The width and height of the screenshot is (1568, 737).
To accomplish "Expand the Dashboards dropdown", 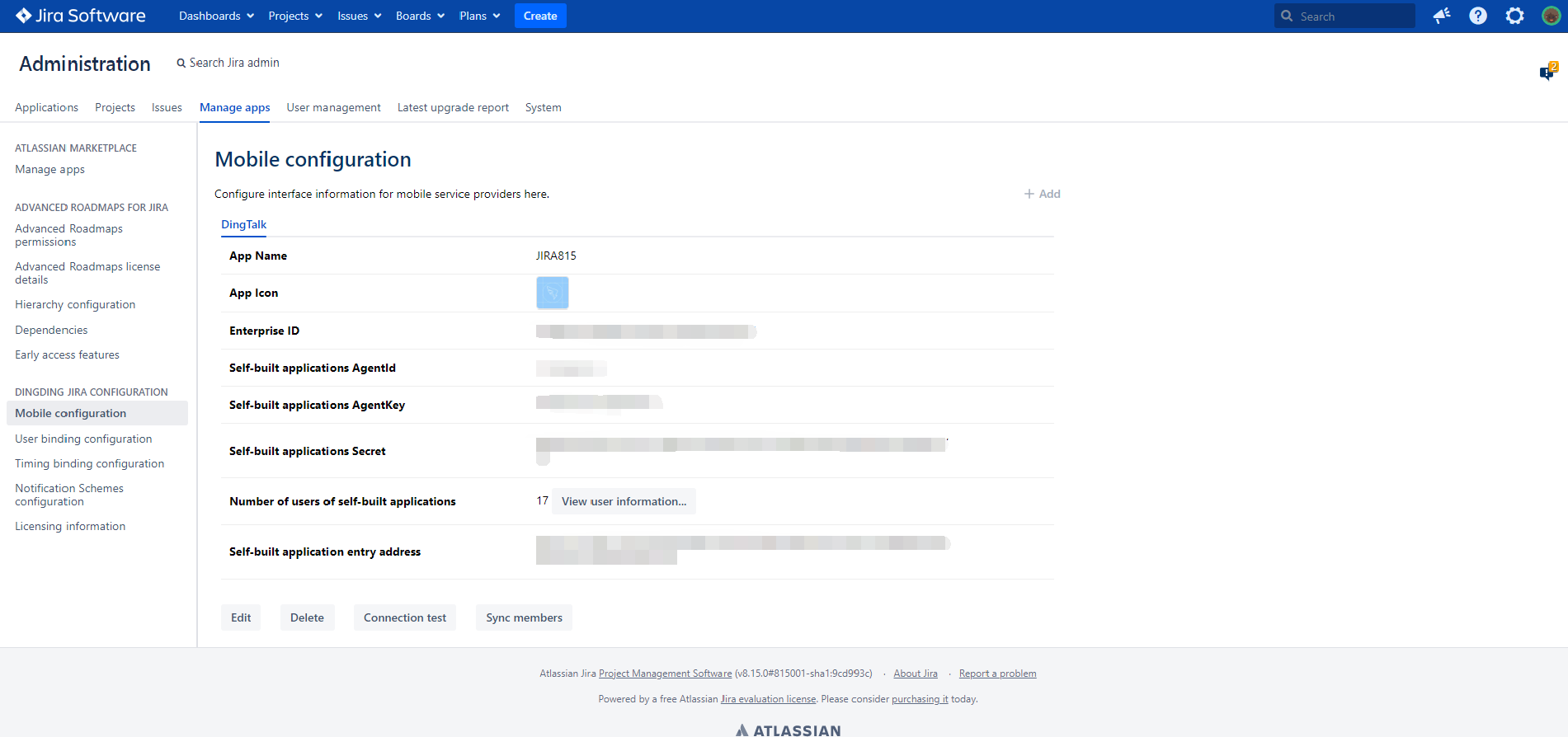I will click(x=216, y=16).
